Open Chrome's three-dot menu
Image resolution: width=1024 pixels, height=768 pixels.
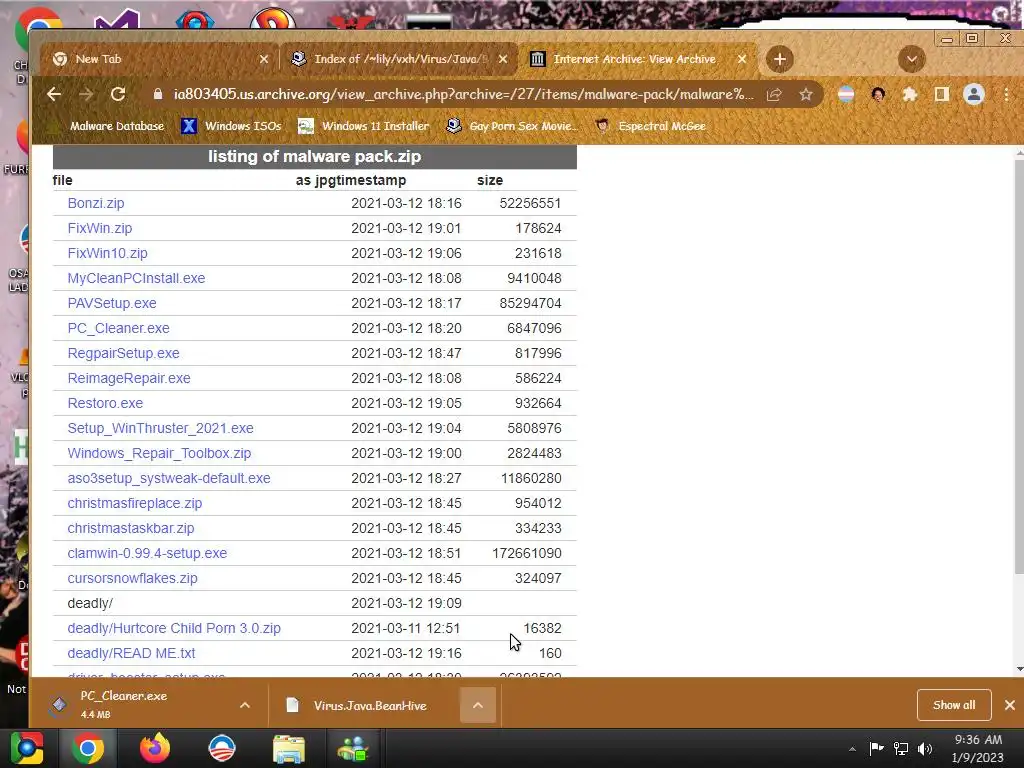tap(1006, 94)
